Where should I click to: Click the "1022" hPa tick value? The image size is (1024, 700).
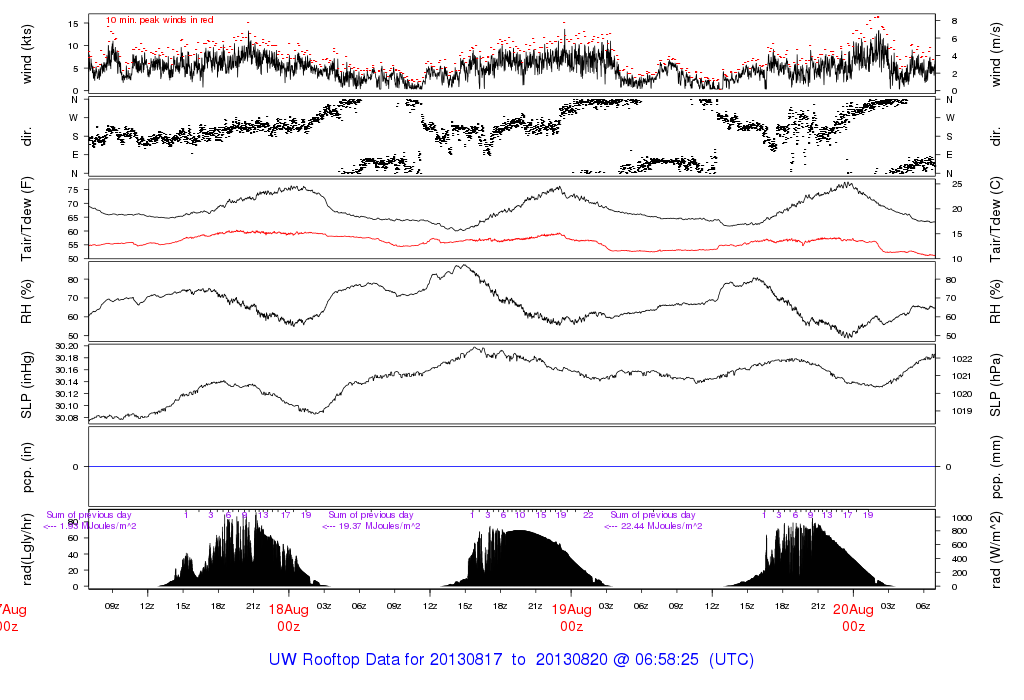click(962, 359)
